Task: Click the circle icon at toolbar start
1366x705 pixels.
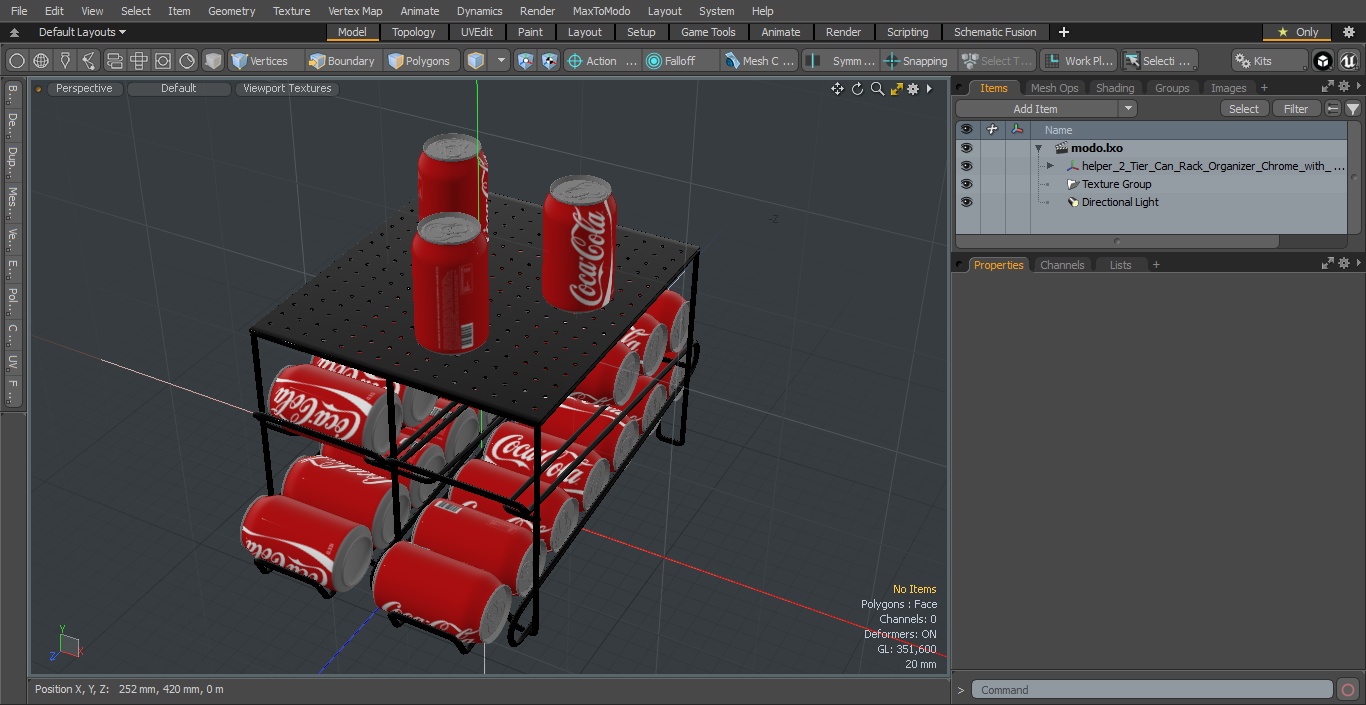Action: coord(17,61)
